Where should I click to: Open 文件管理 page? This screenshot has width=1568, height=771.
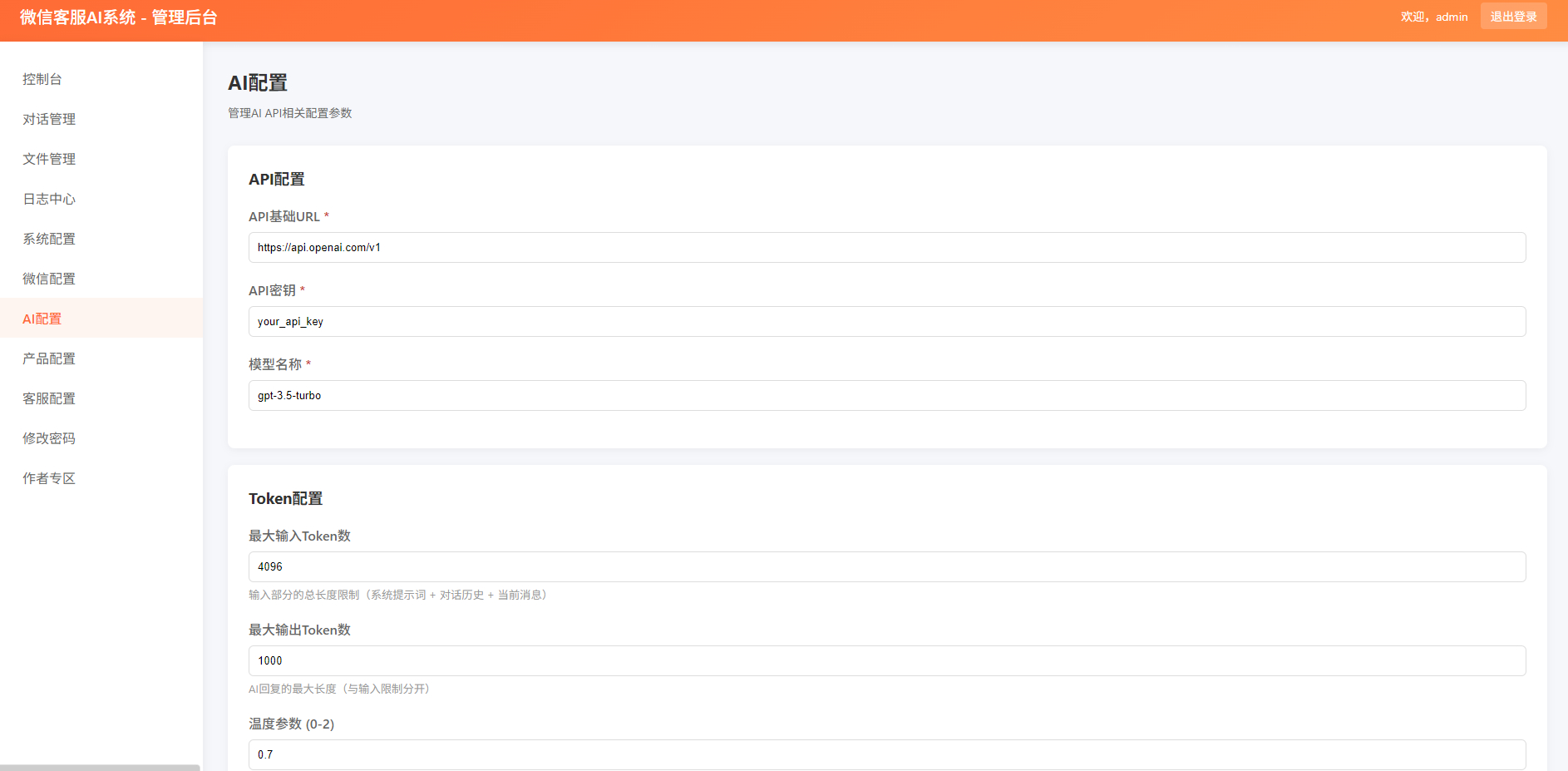(49, 159)
